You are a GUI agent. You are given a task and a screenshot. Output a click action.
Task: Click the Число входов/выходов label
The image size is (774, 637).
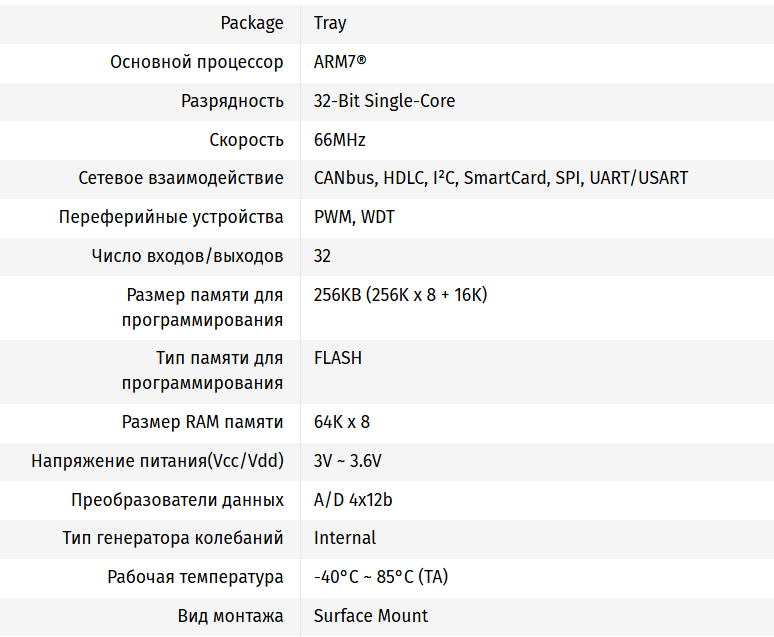click(x=187, y=256)
